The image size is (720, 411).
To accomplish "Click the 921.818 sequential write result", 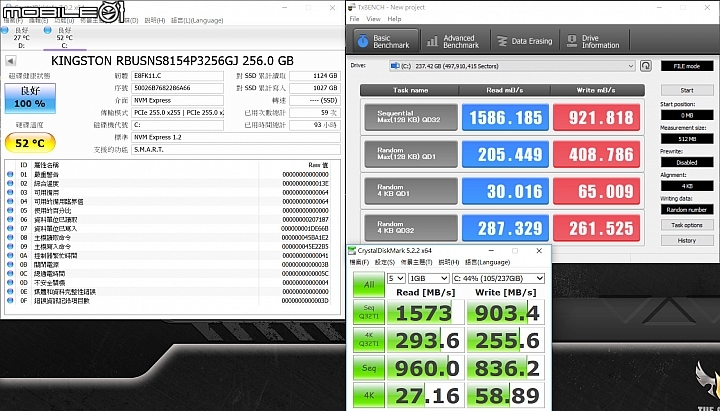I will click(x=596, y=117).
